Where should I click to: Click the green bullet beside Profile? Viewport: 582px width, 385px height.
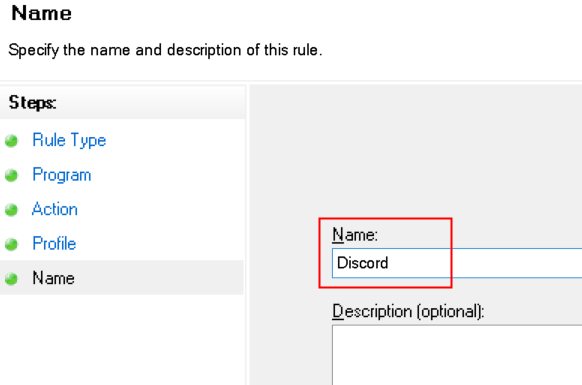[11, 244]
